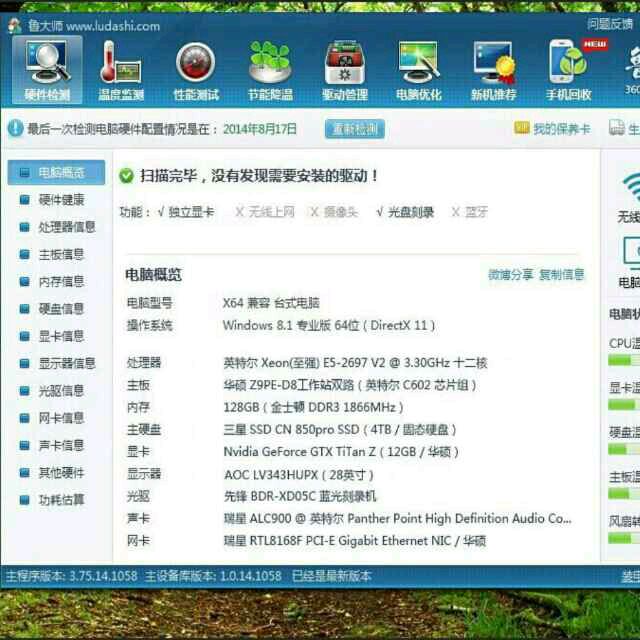Open 驱动管理 driver management icon

(345, 70)
